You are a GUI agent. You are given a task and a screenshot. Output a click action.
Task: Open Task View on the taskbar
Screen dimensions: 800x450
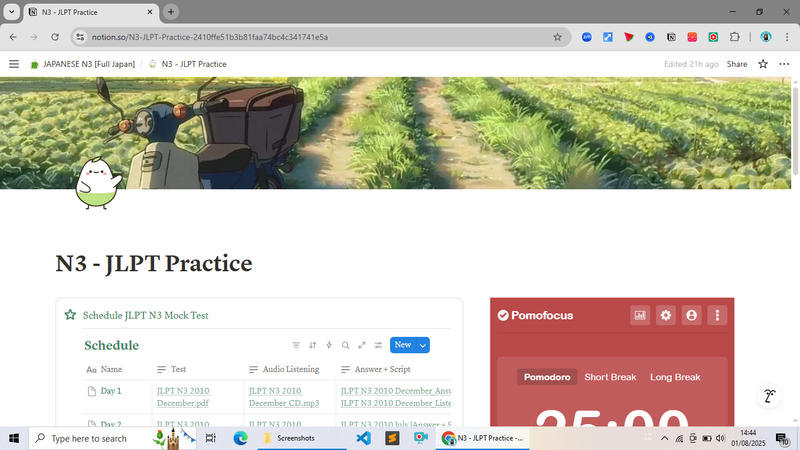click(210, 438)
